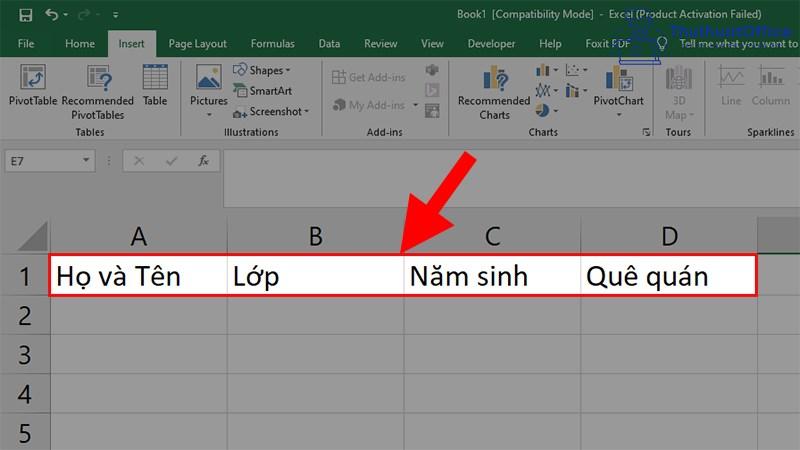Select column C header
The height and width of the screenshot is (450, 800).
point(492,236)
